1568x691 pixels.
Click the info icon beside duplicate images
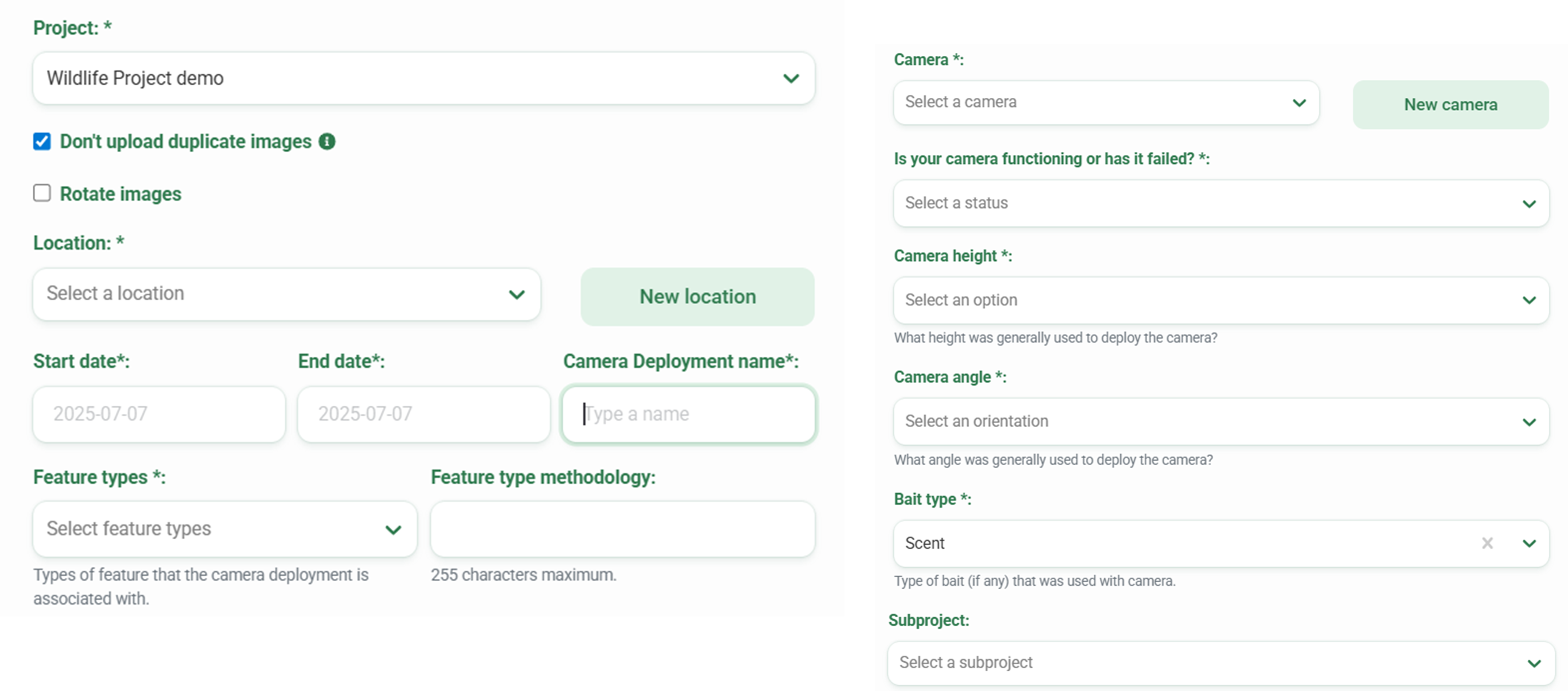pos(327,142)
